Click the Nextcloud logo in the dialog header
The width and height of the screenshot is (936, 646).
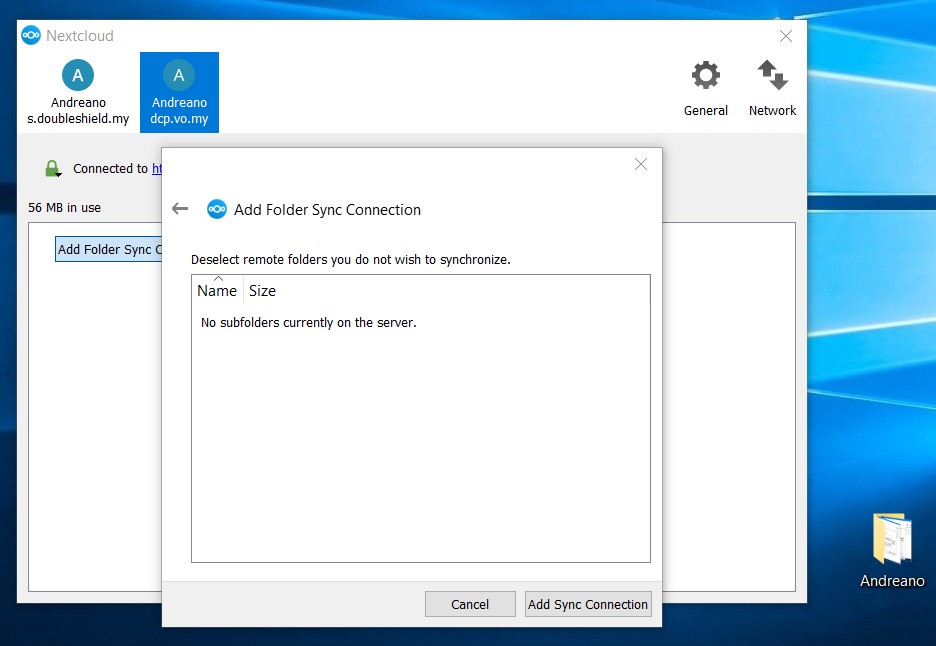click(x=216, y=209)
